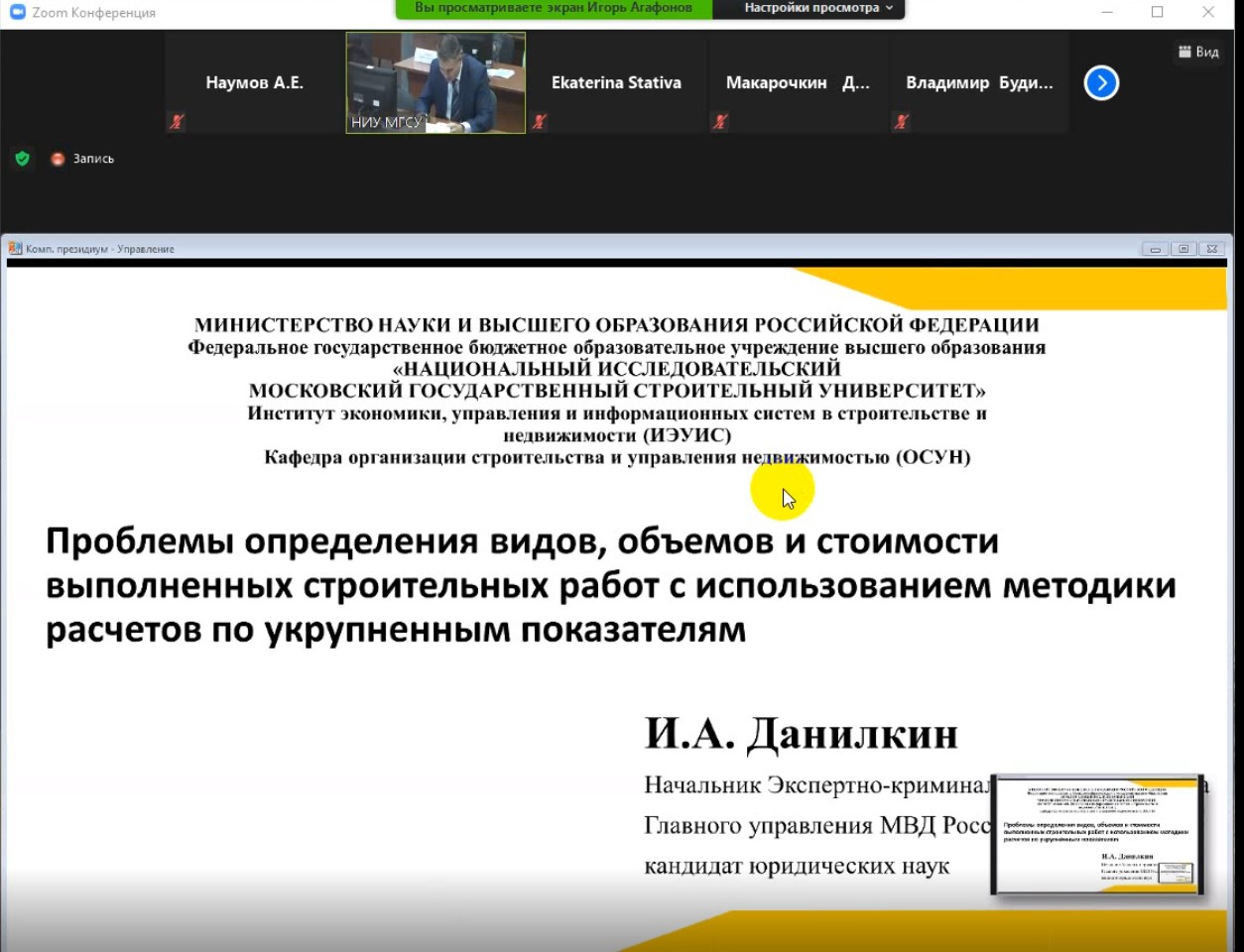This screenshot has width=1244, height=952.
Task: Click the green encryption shield icon
Action: tap(23, 159)
